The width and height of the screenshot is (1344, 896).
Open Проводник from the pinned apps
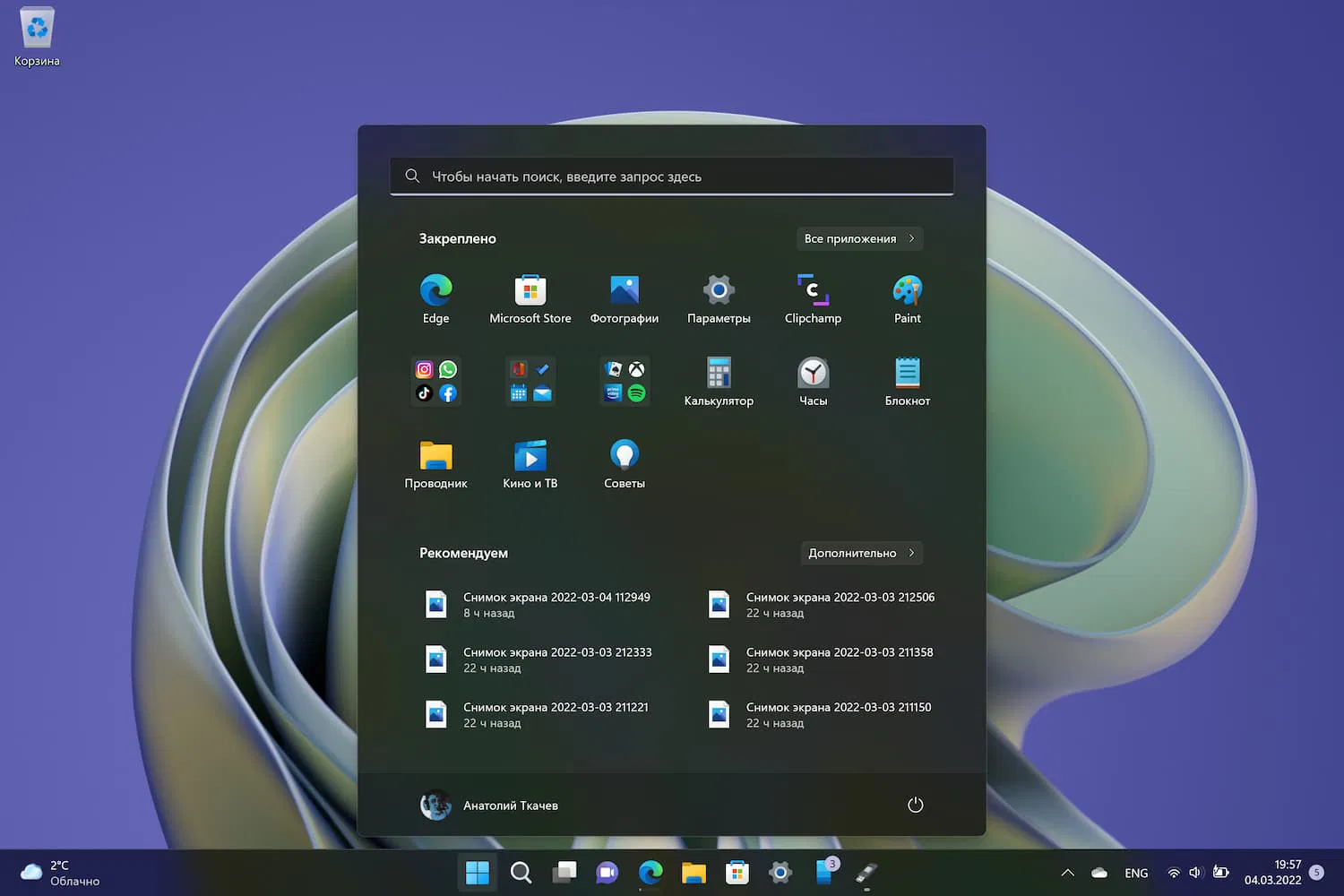(435, 464)
